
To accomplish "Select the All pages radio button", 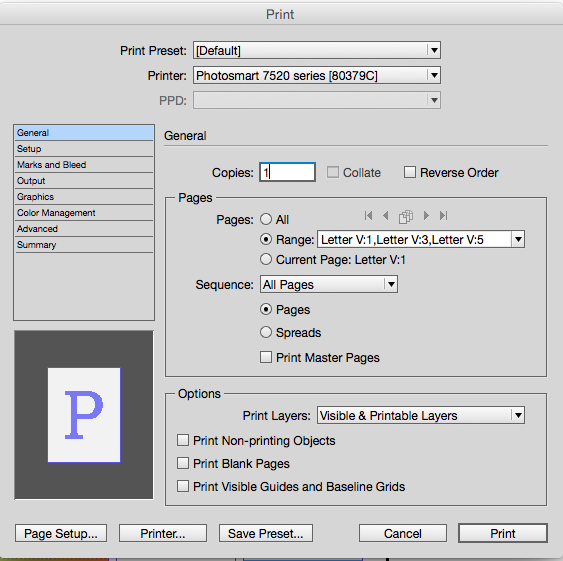I will (x=266, y=219).
